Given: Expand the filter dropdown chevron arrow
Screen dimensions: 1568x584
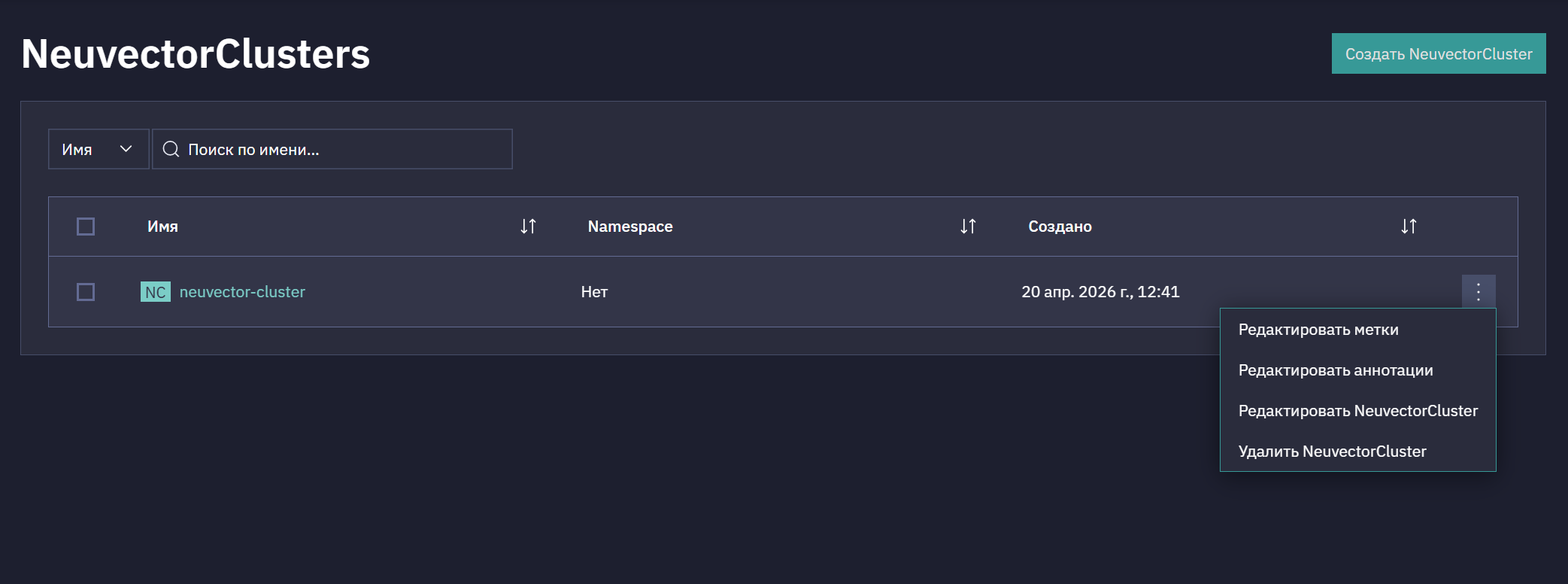Looking at the screenshot, I should [126, 149].
